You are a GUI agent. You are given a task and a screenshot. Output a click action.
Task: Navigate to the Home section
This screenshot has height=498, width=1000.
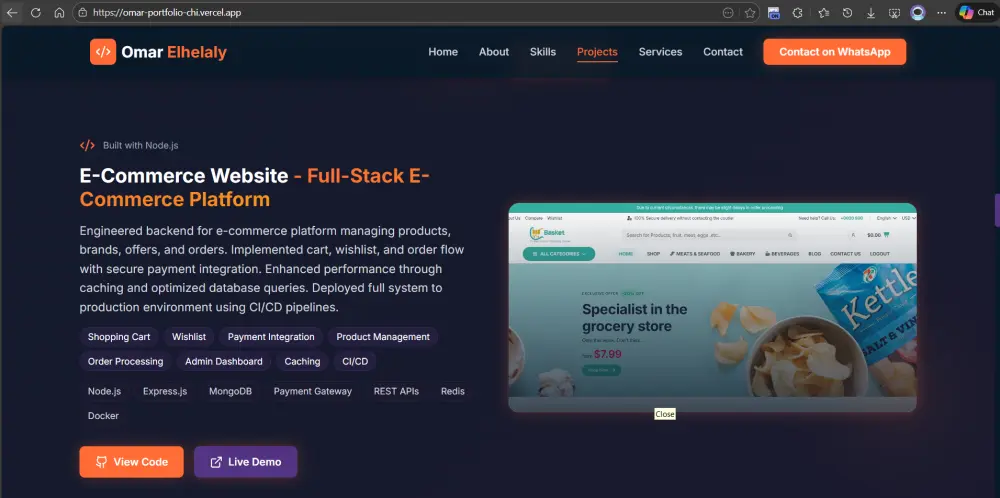tap(443, 52)
